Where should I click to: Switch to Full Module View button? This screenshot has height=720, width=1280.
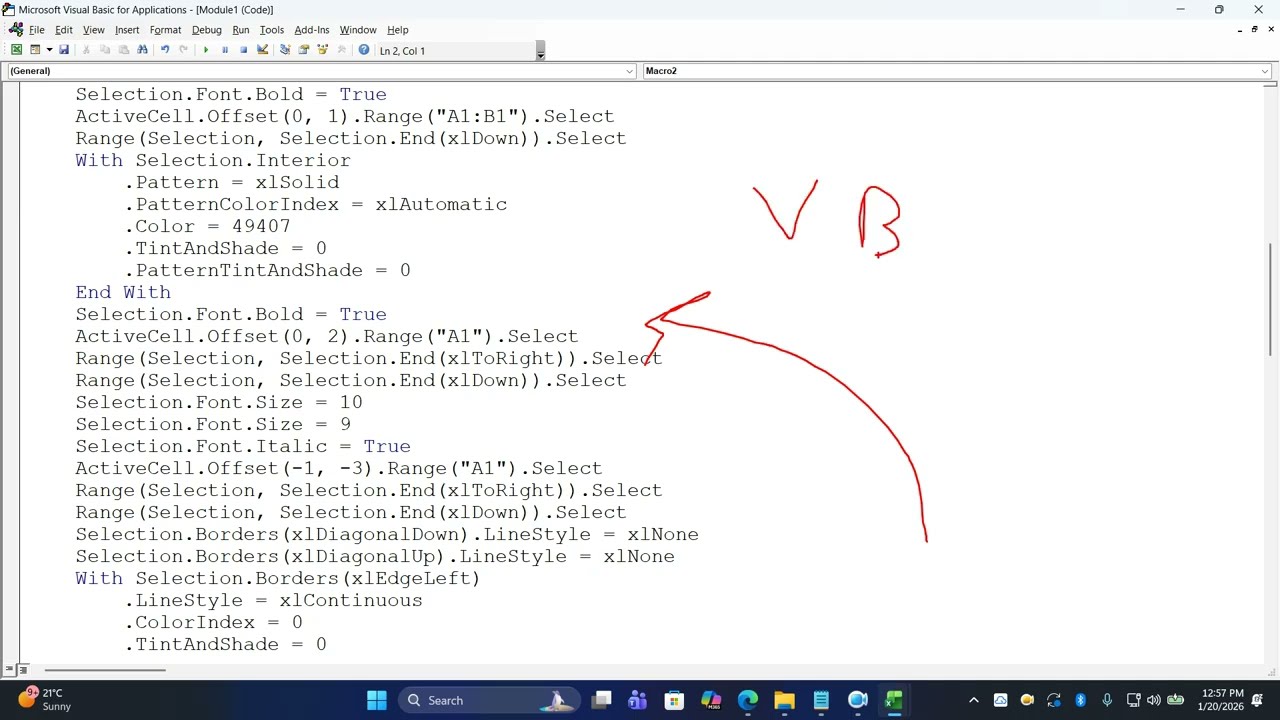(22, 670)
